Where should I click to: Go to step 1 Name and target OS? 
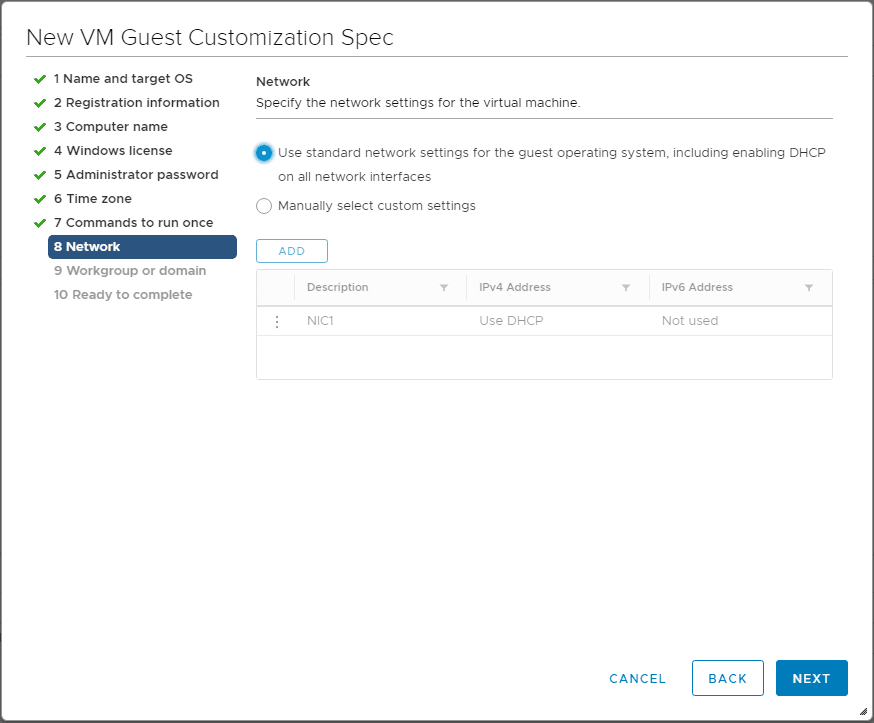pyautogui.click(x=123, y=79)
